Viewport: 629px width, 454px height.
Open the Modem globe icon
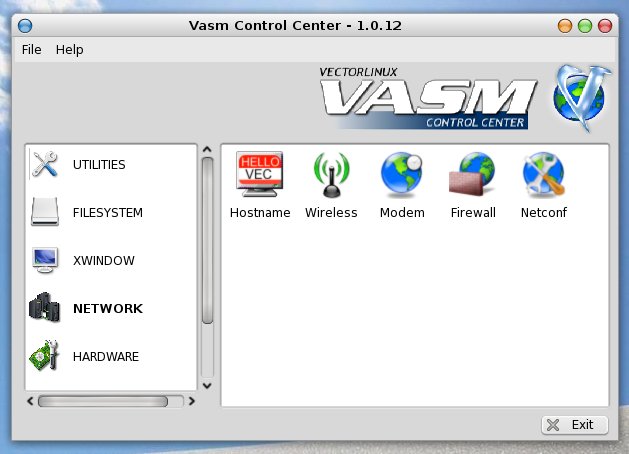(x=402, y=174)
